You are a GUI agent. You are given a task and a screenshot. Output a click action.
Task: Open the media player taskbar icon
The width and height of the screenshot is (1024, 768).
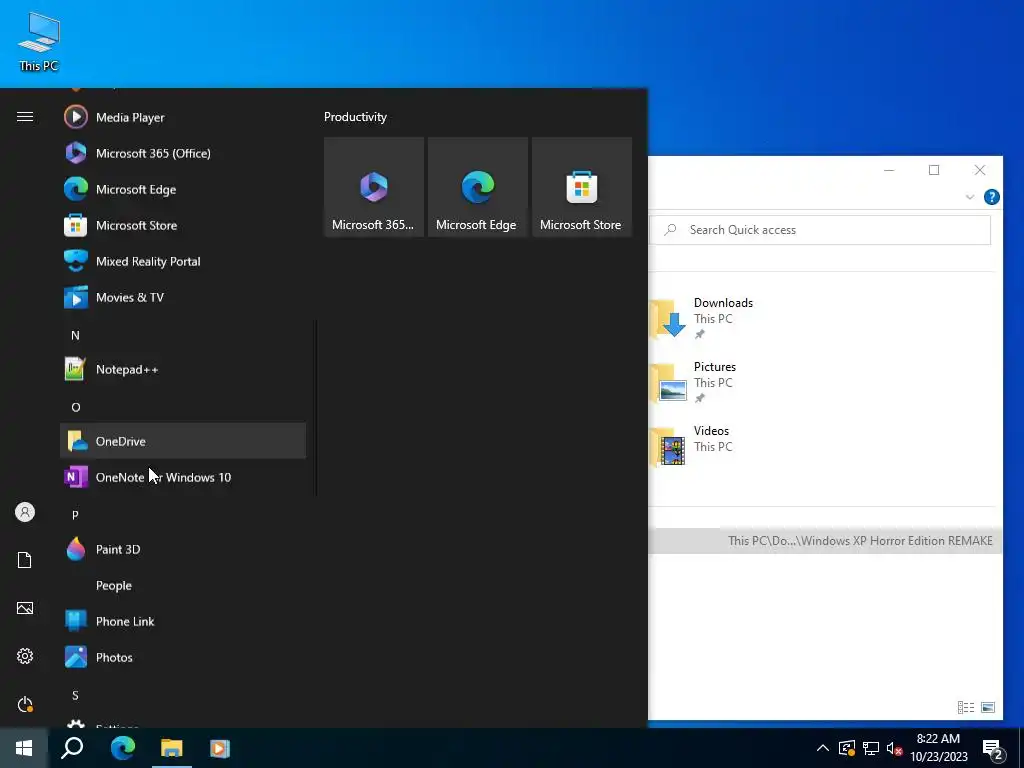point(220,748)
